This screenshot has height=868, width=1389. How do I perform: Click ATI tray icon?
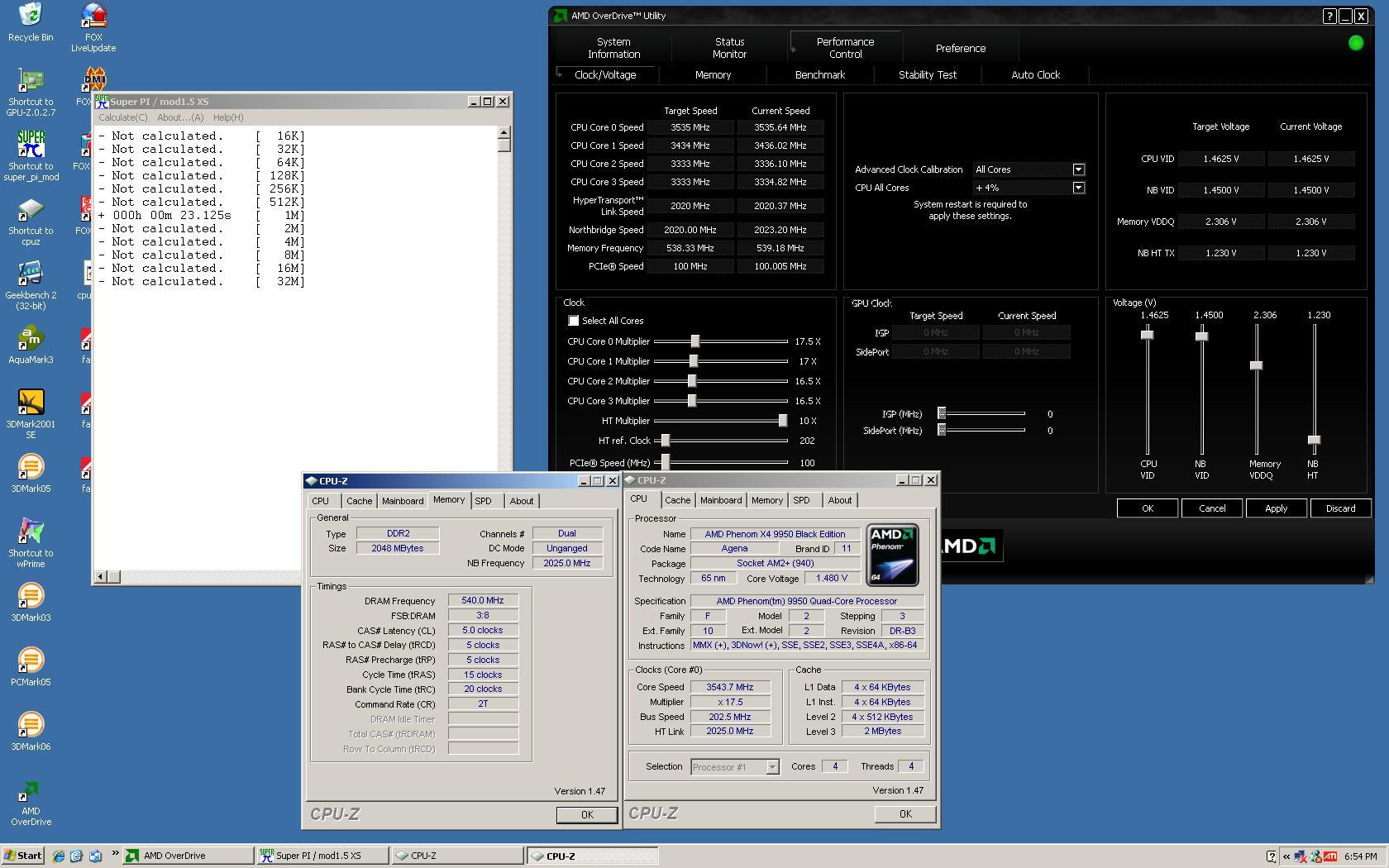point(1330,856)
